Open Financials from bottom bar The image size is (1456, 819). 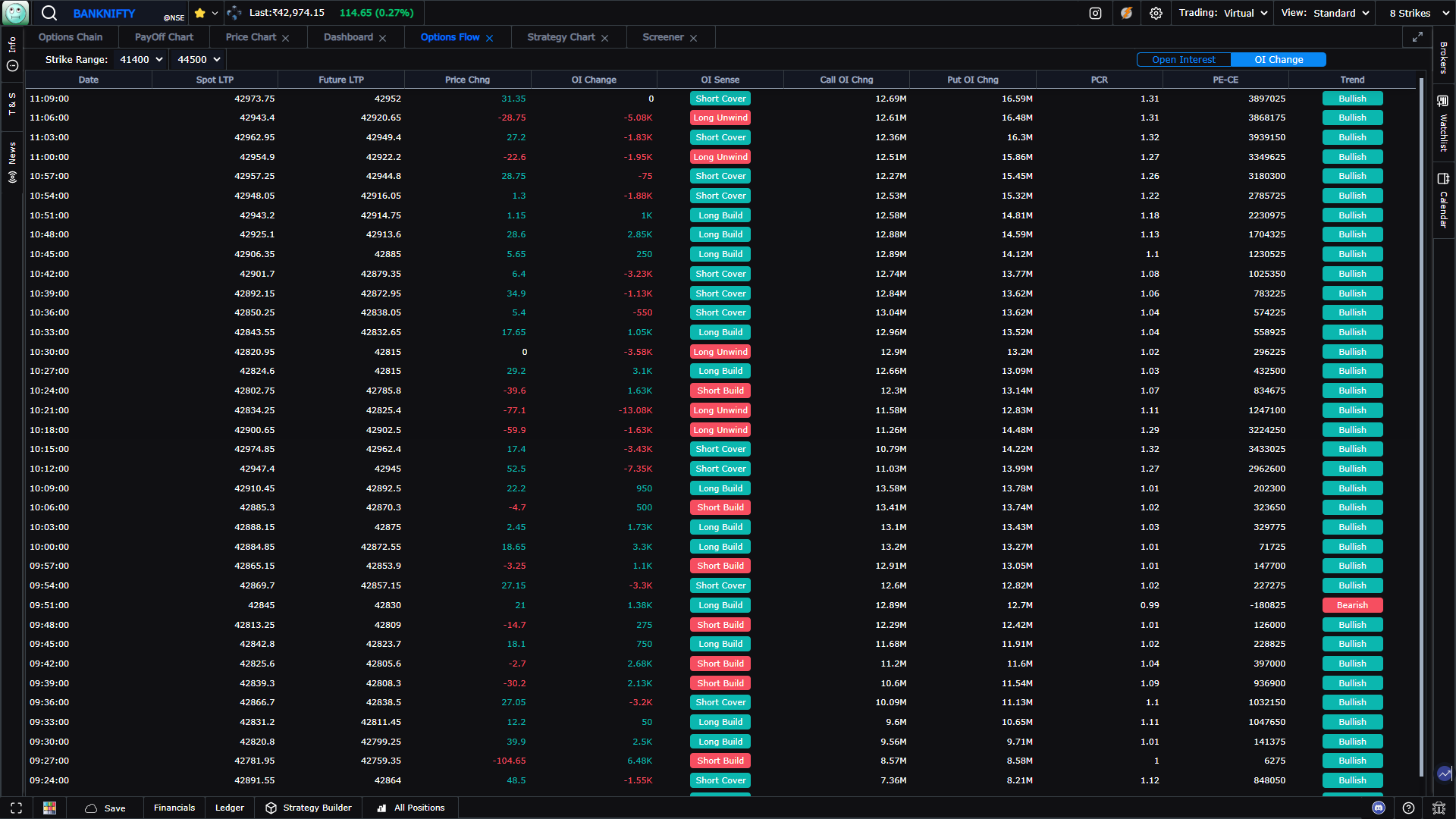click(174, 808)
